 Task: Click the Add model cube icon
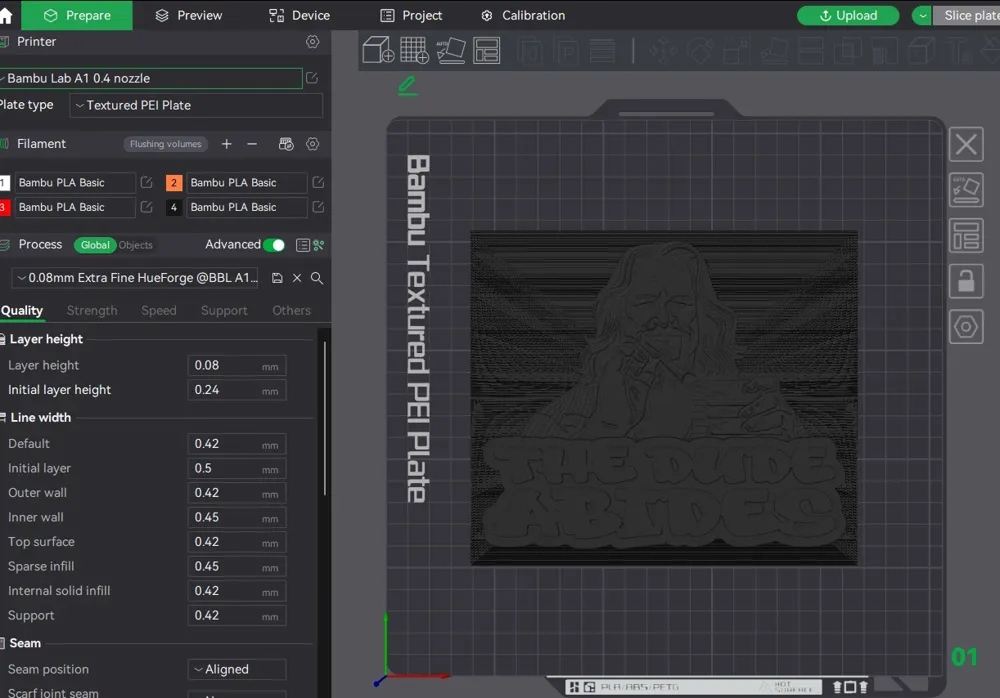pos(378,50)
